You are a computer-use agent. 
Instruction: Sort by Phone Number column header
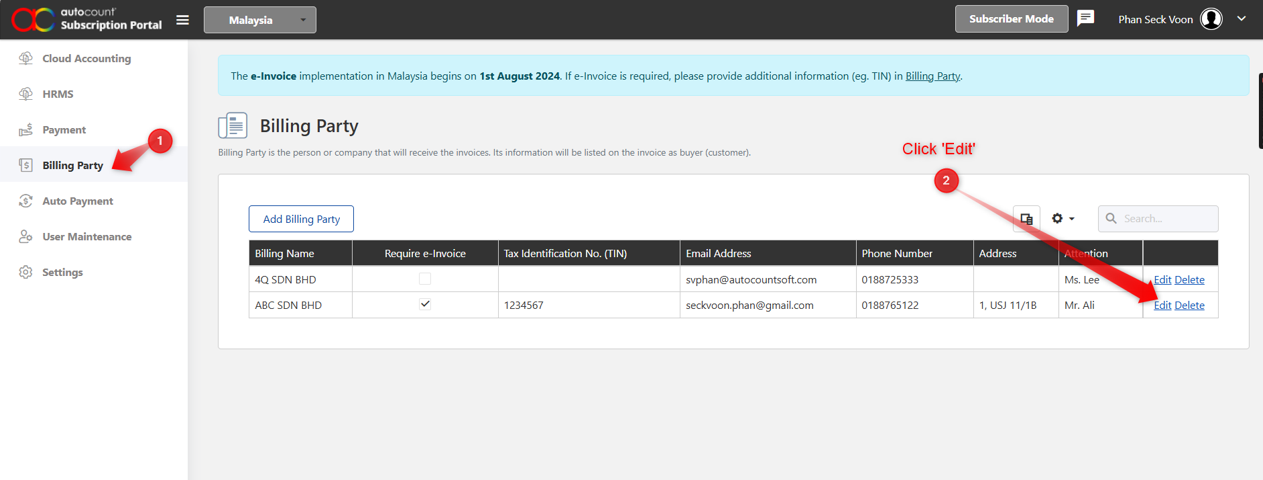coord(915,253)
